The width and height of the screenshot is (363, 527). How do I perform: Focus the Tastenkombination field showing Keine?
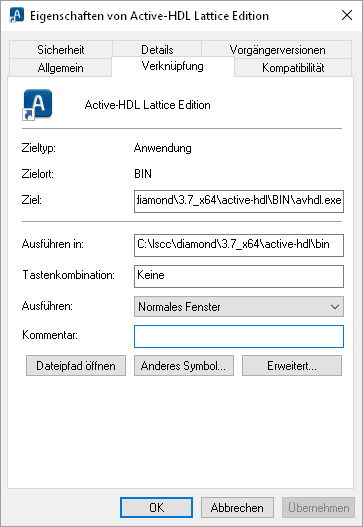[239, 276]
